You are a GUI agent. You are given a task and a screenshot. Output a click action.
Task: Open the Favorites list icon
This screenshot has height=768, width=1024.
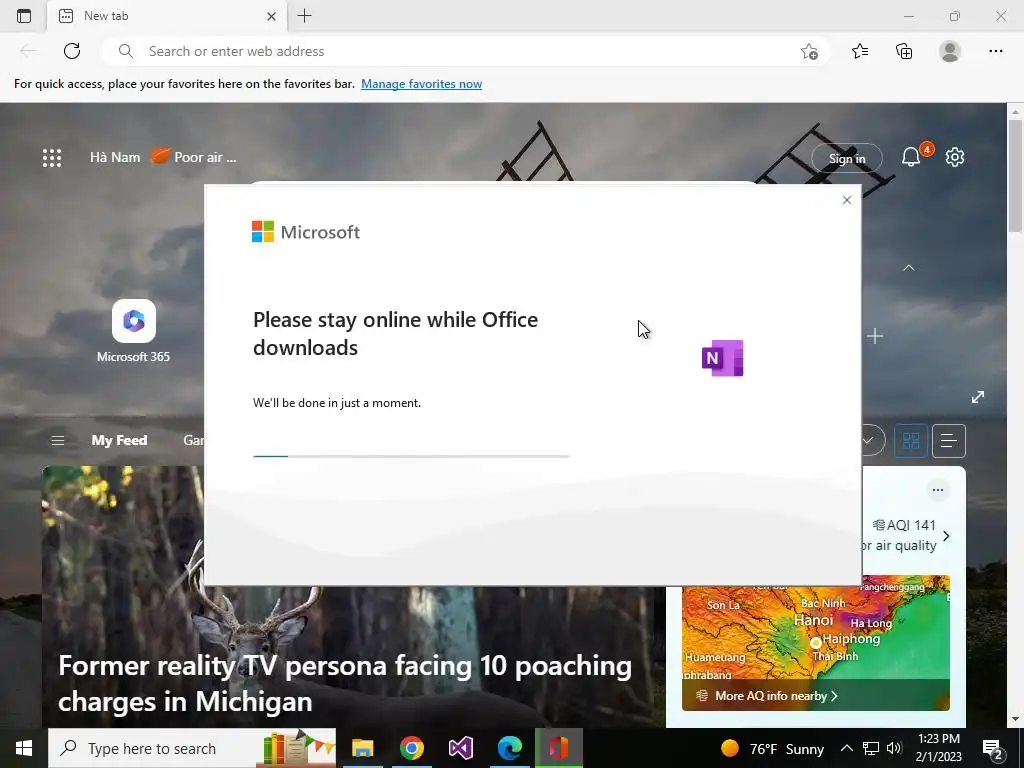pyautogui.click(x=860, y=51)
